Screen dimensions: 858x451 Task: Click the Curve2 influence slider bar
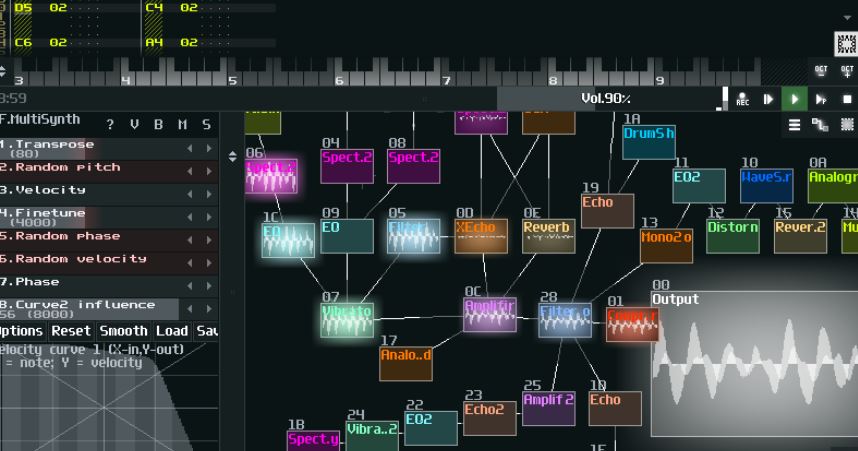[x=89, y=309]
